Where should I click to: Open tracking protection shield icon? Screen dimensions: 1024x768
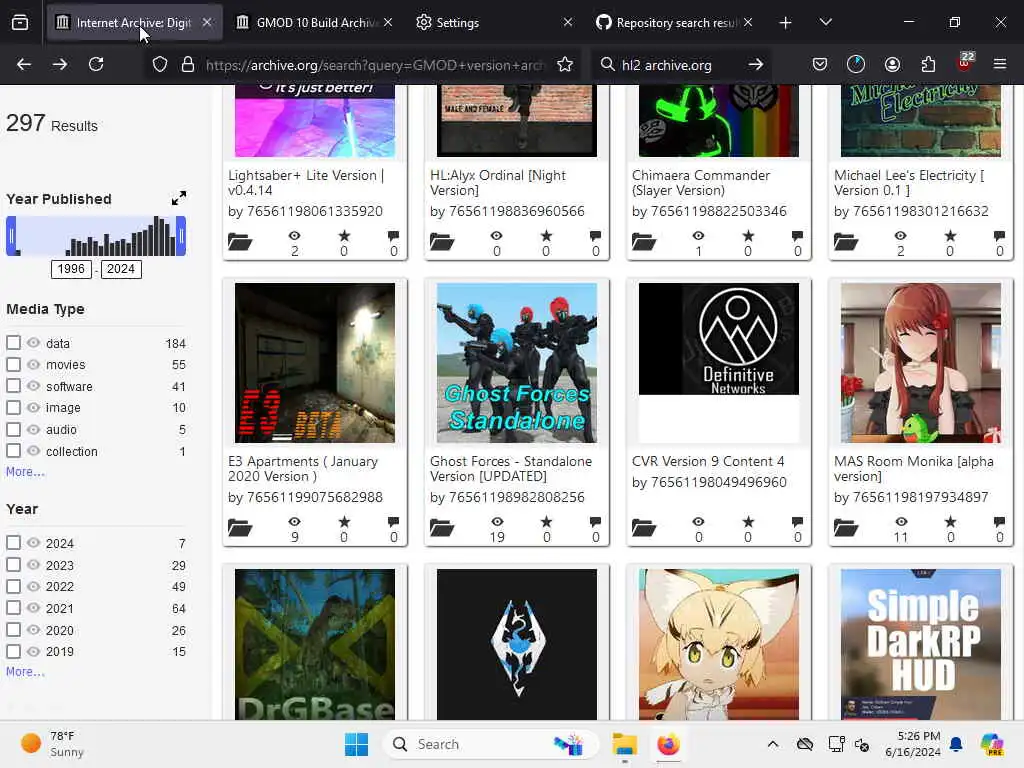click(160, 65)
